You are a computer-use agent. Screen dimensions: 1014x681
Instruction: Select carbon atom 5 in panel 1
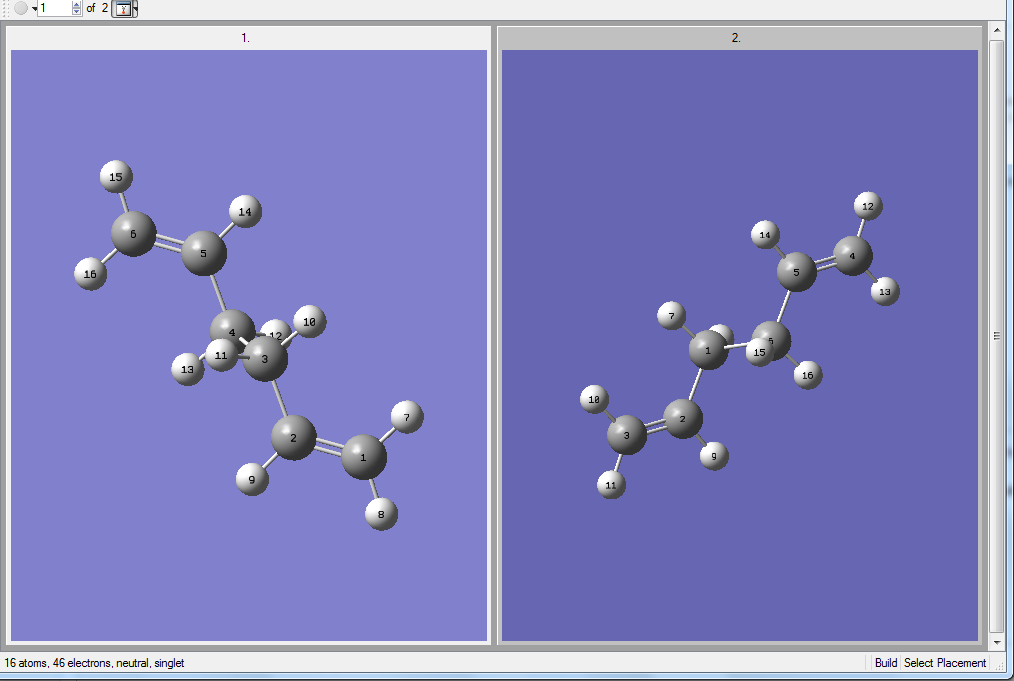click(204, 253)
